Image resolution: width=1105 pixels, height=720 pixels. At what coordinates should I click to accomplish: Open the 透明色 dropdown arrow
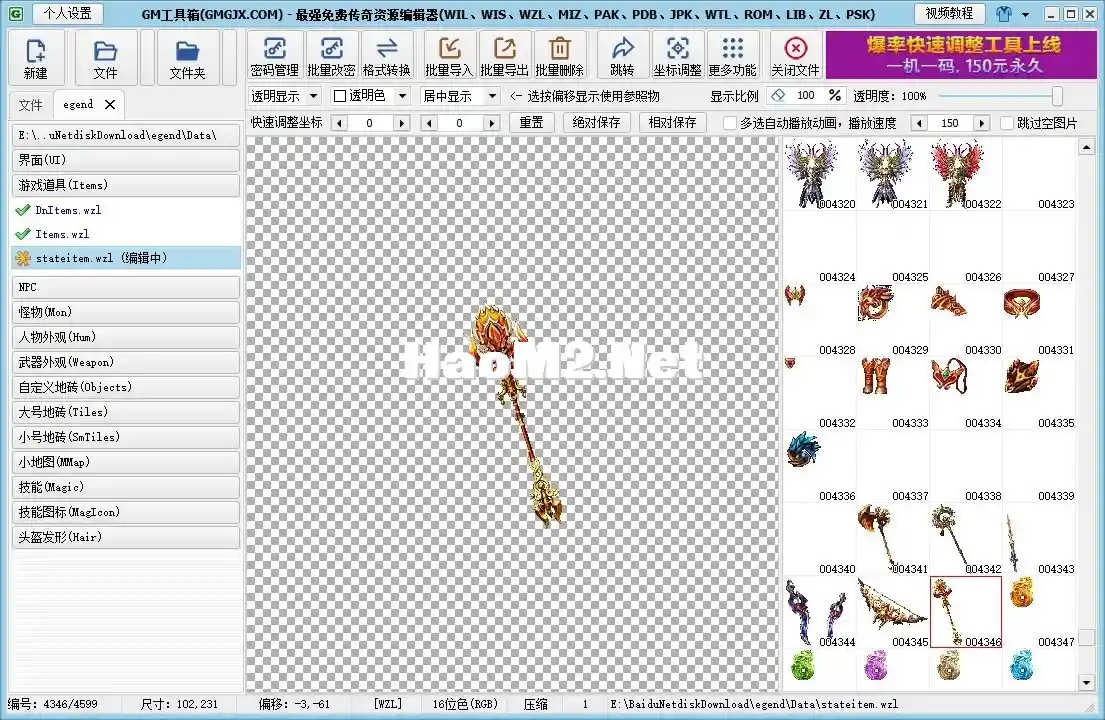[x=402, y=96]
